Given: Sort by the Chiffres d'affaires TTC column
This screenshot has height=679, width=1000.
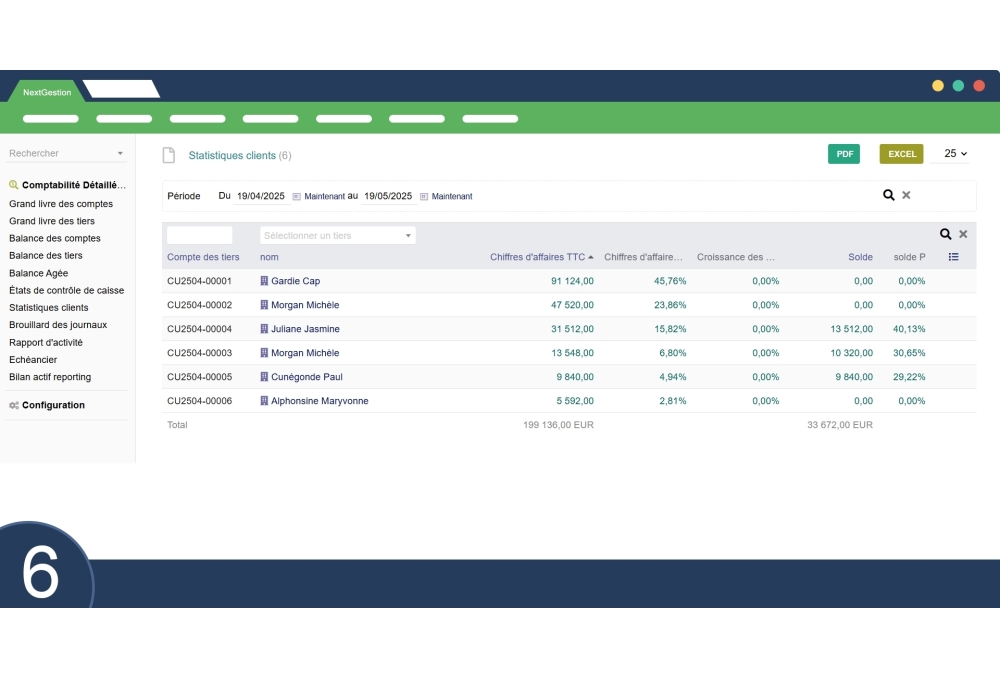Looking at the screenshot, I should [x=540, y=257].
